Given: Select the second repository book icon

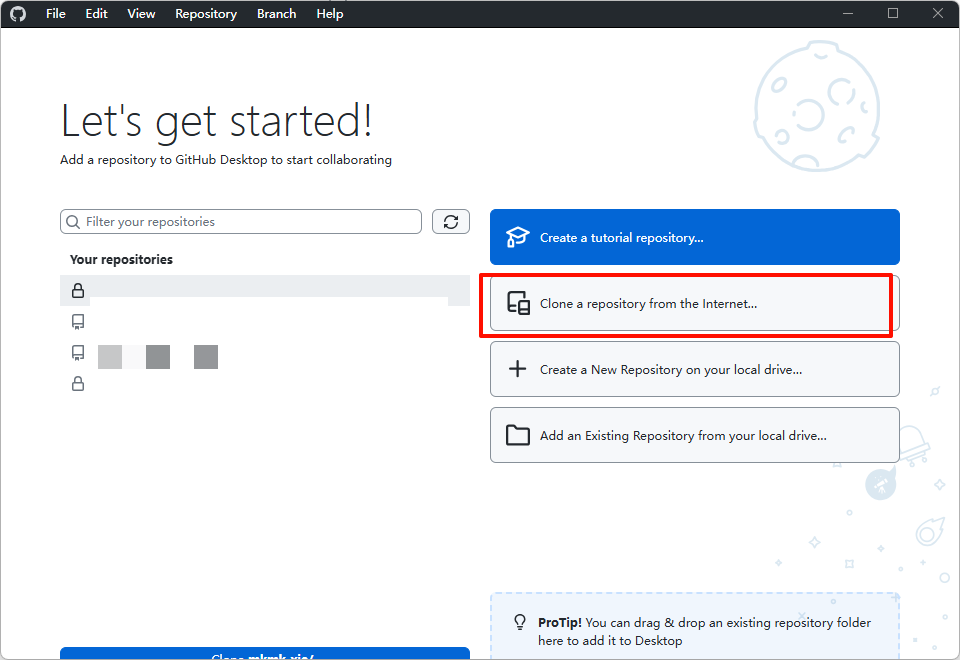Looking at the screenshot, I should click(78, 321).
